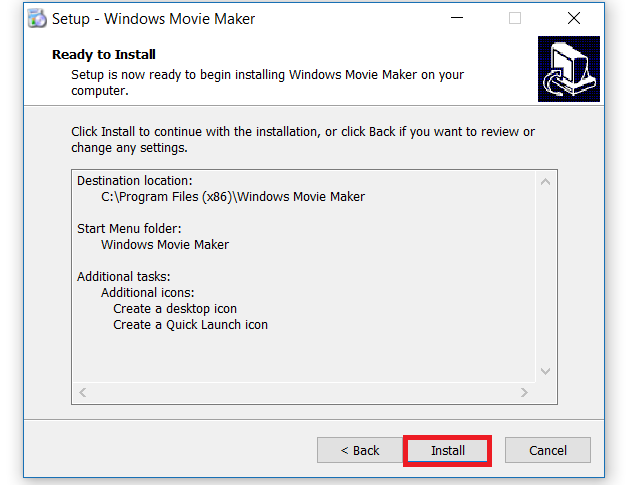Click the setup icon in title bar
Viewport: 630px width, 485px height.
37,18
